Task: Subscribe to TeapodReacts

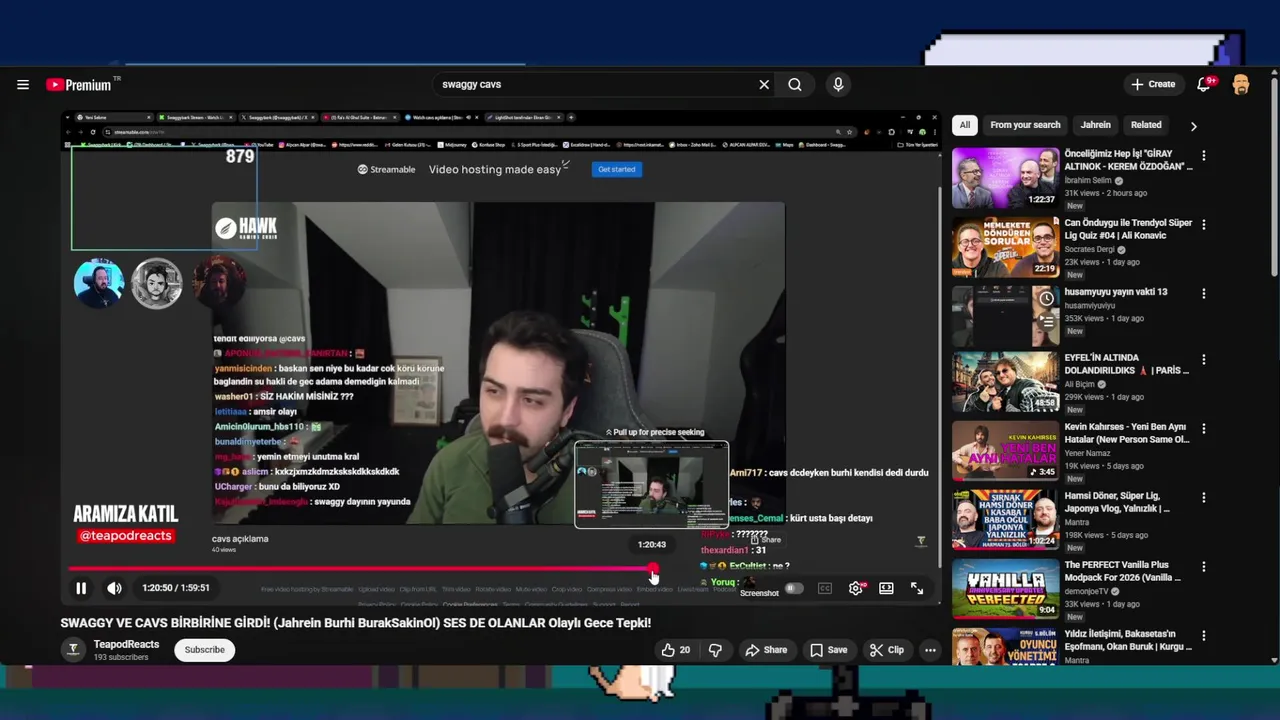Action: coord(204,650)
